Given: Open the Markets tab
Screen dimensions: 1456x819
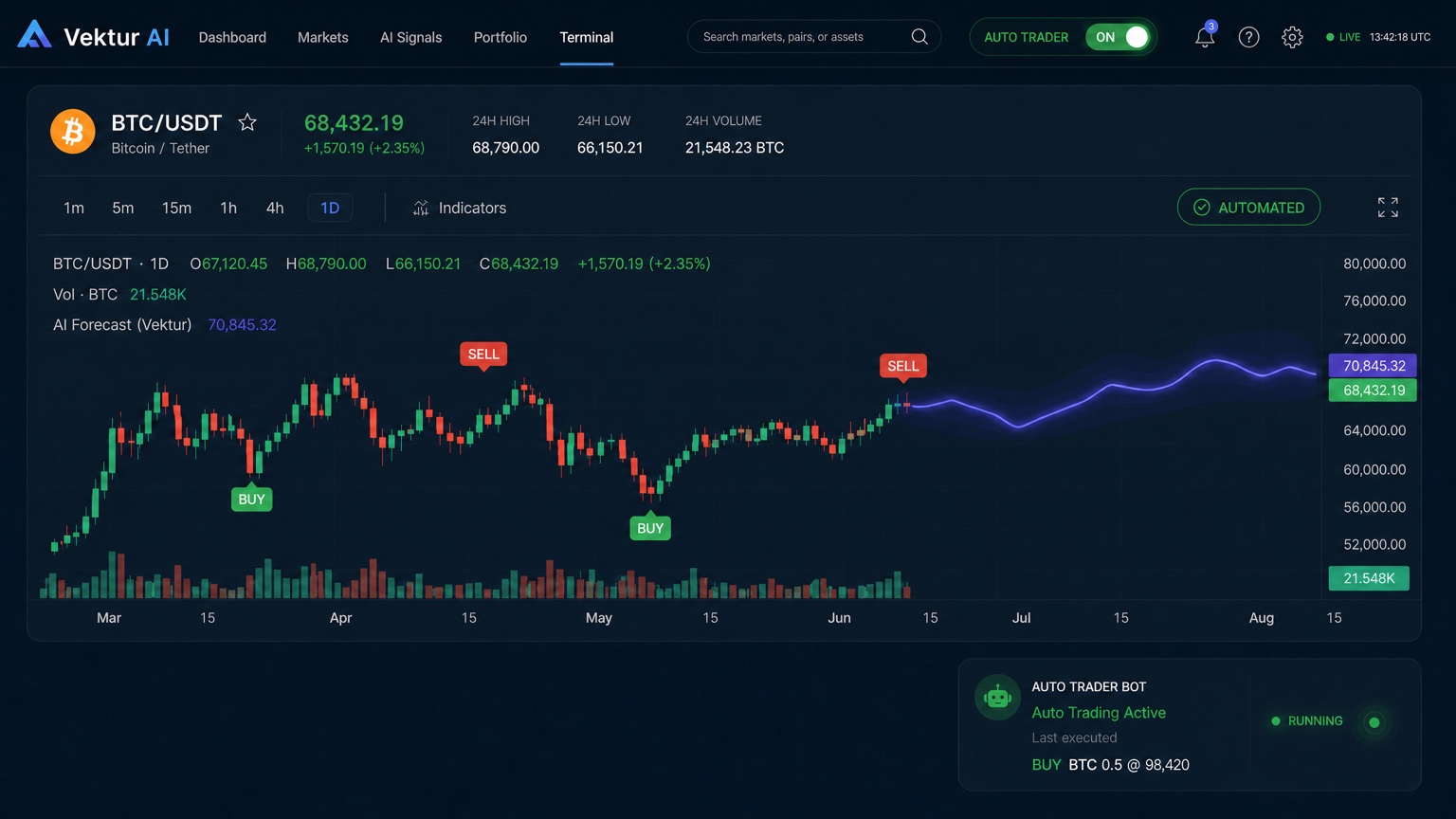Looking at the screenshot, I should pos(323,37).
